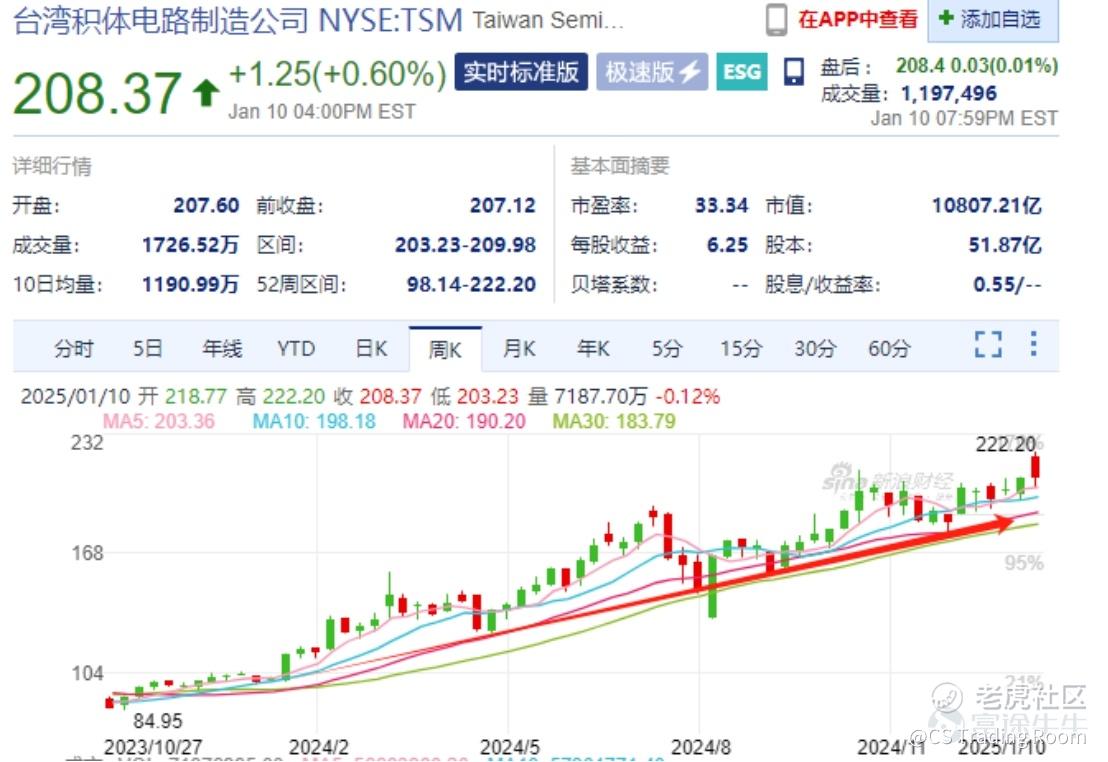The height and width of the screenshot is (762, 1108).
Task: Click the 前收盘 value 207.12
Action: (x=502, y=206)
